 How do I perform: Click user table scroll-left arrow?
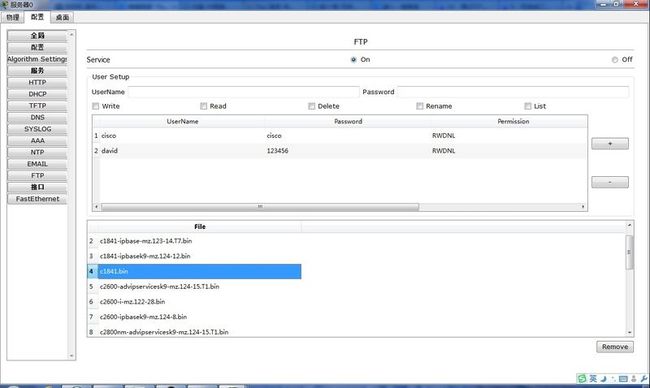pos(97,206)
